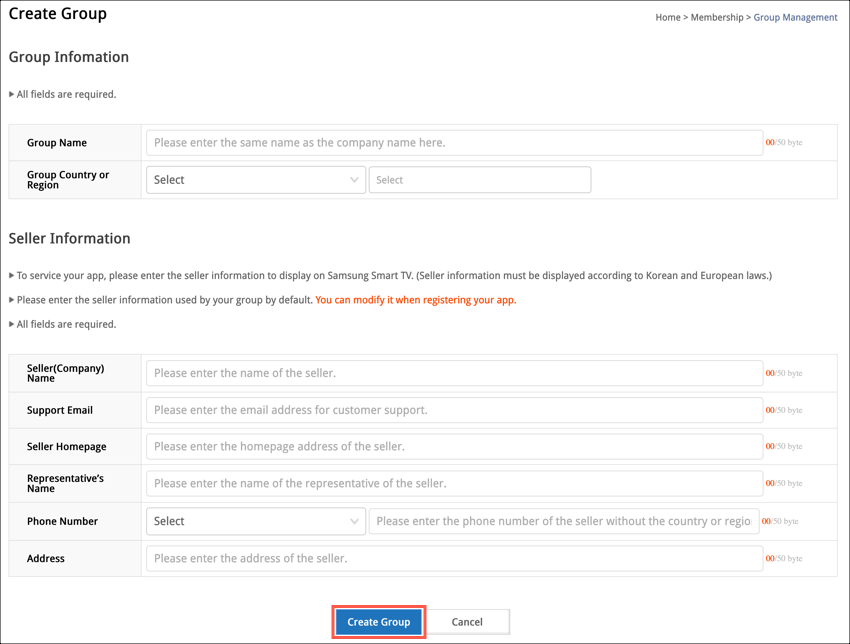850x644 pixels.
Task: Open the Group Country or Region dropdown
Action: (x=255, y=180)
